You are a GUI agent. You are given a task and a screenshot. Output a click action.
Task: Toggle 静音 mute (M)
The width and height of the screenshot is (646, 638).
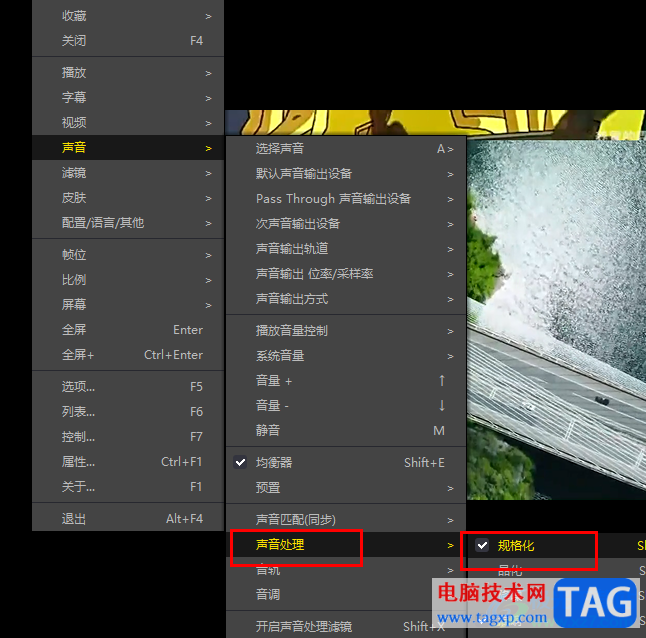point(346,431)
